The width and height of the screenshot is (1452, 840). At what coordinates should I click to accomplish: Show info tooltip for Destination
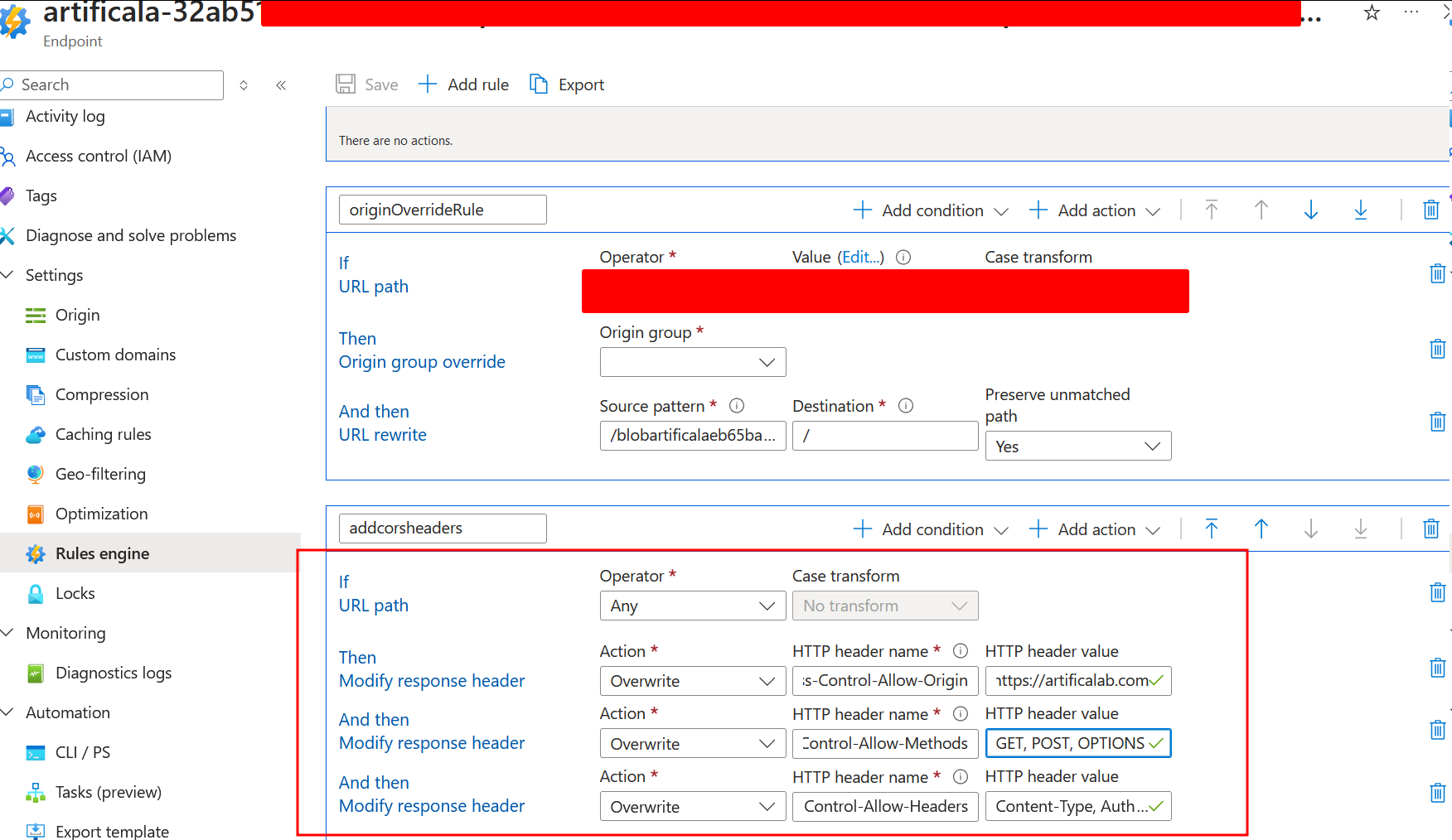point(906,406)
